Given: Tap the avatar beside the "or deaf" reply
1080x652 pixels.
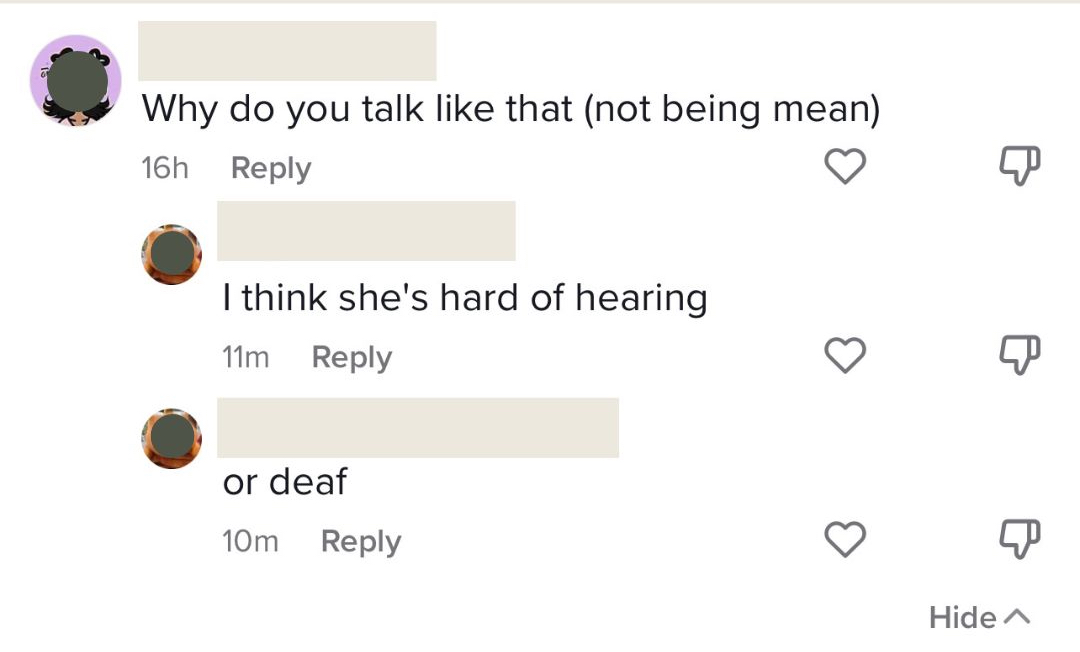Looking at the screenshot, I should 172,438.
